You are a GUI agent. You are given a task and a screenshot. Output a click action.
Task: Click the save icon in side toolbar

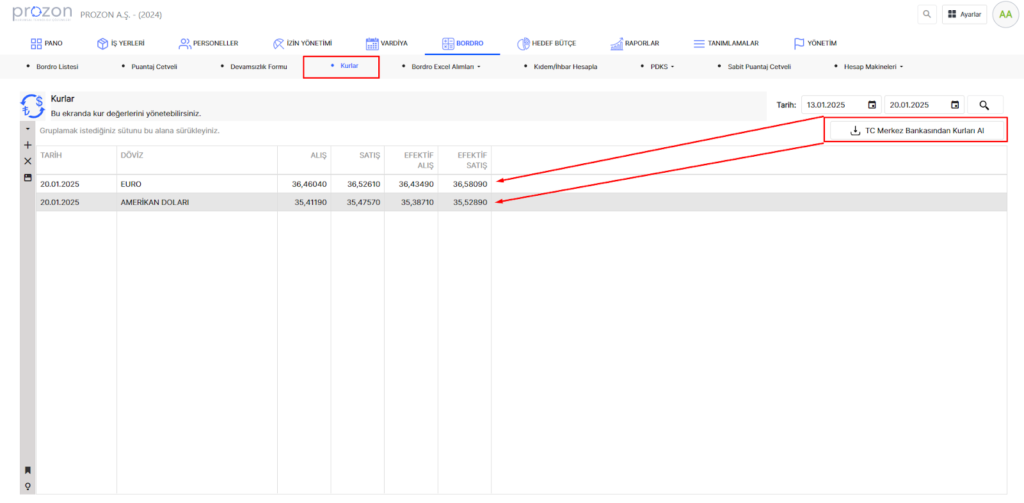tap(28, 177)
